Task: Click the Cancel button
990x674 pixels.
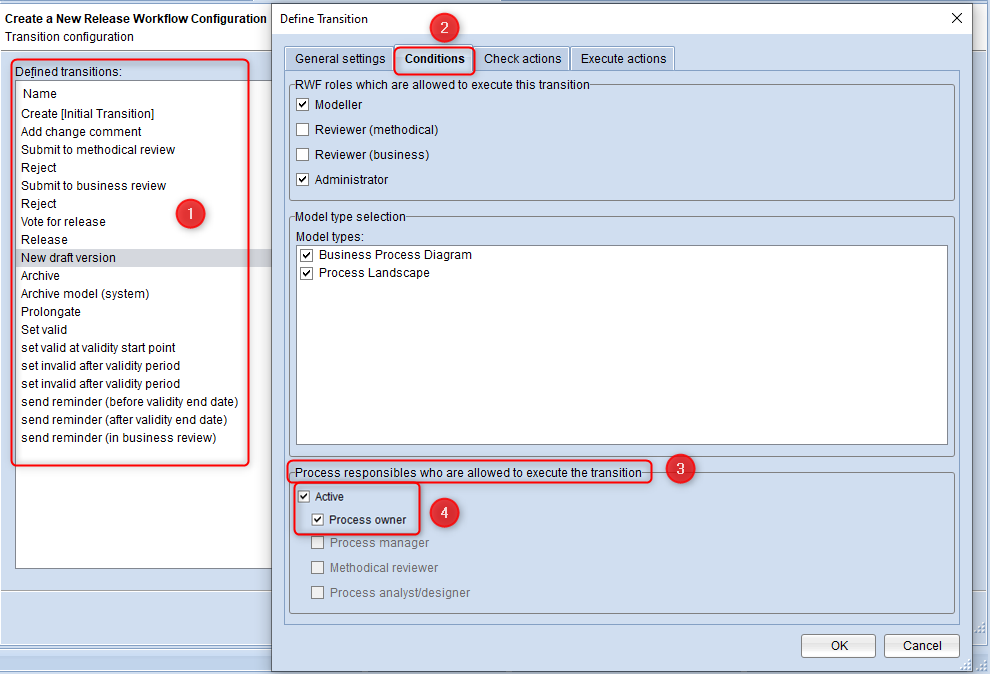Action: click(922, 646)
